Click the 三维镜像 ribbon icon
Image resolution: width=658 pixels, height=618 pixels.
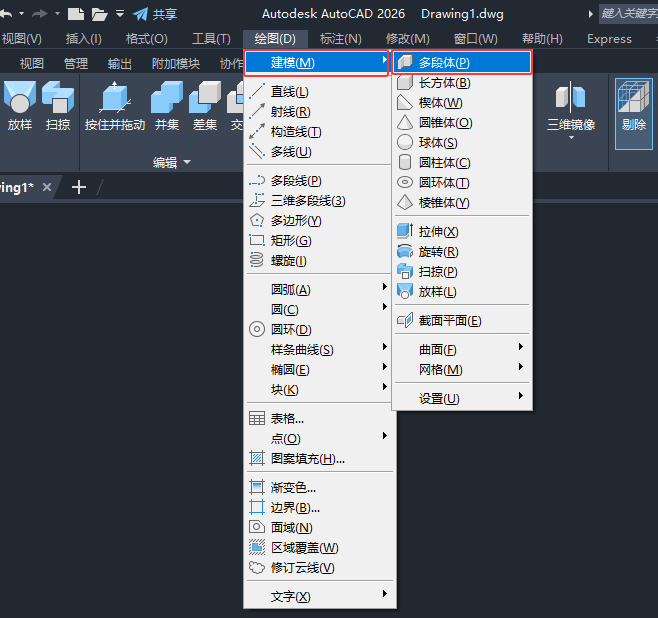point(571,109)
